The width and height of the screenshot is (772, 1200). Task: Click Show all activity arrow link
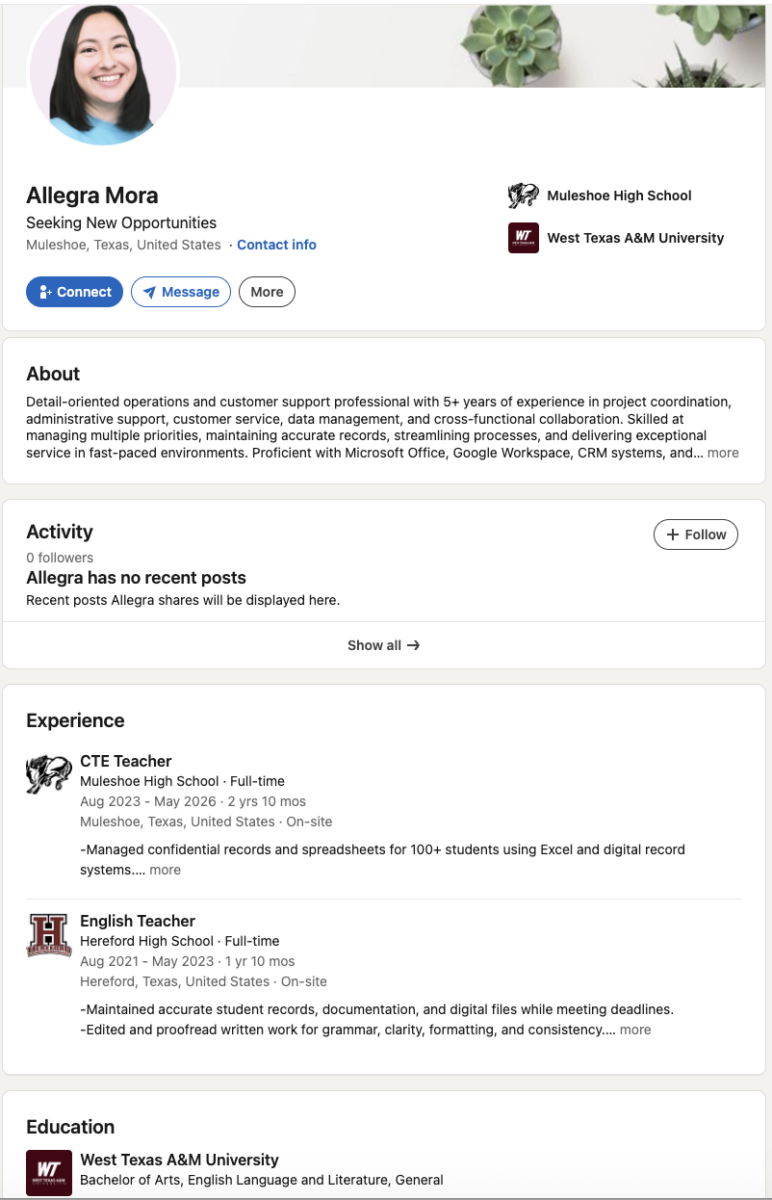384,645
